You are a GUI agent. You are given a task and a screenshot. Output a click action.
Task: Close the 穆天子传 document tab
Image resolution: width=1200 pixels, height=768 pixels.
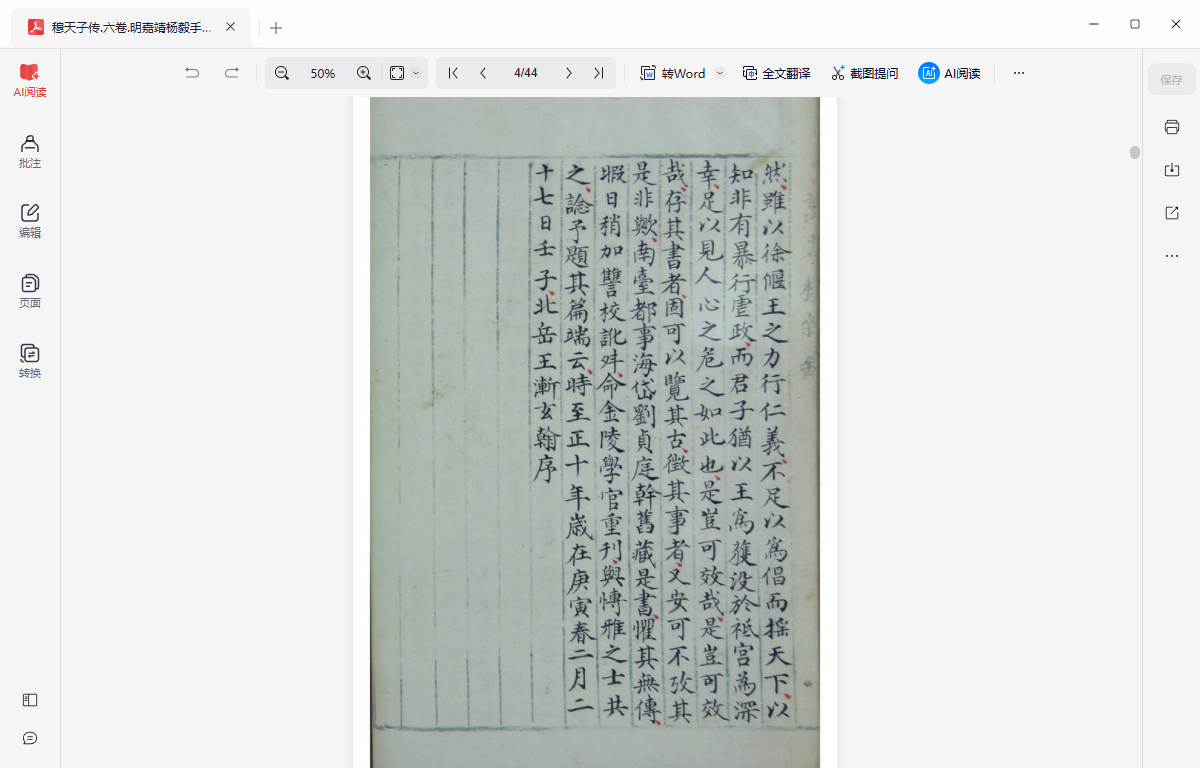230,27
